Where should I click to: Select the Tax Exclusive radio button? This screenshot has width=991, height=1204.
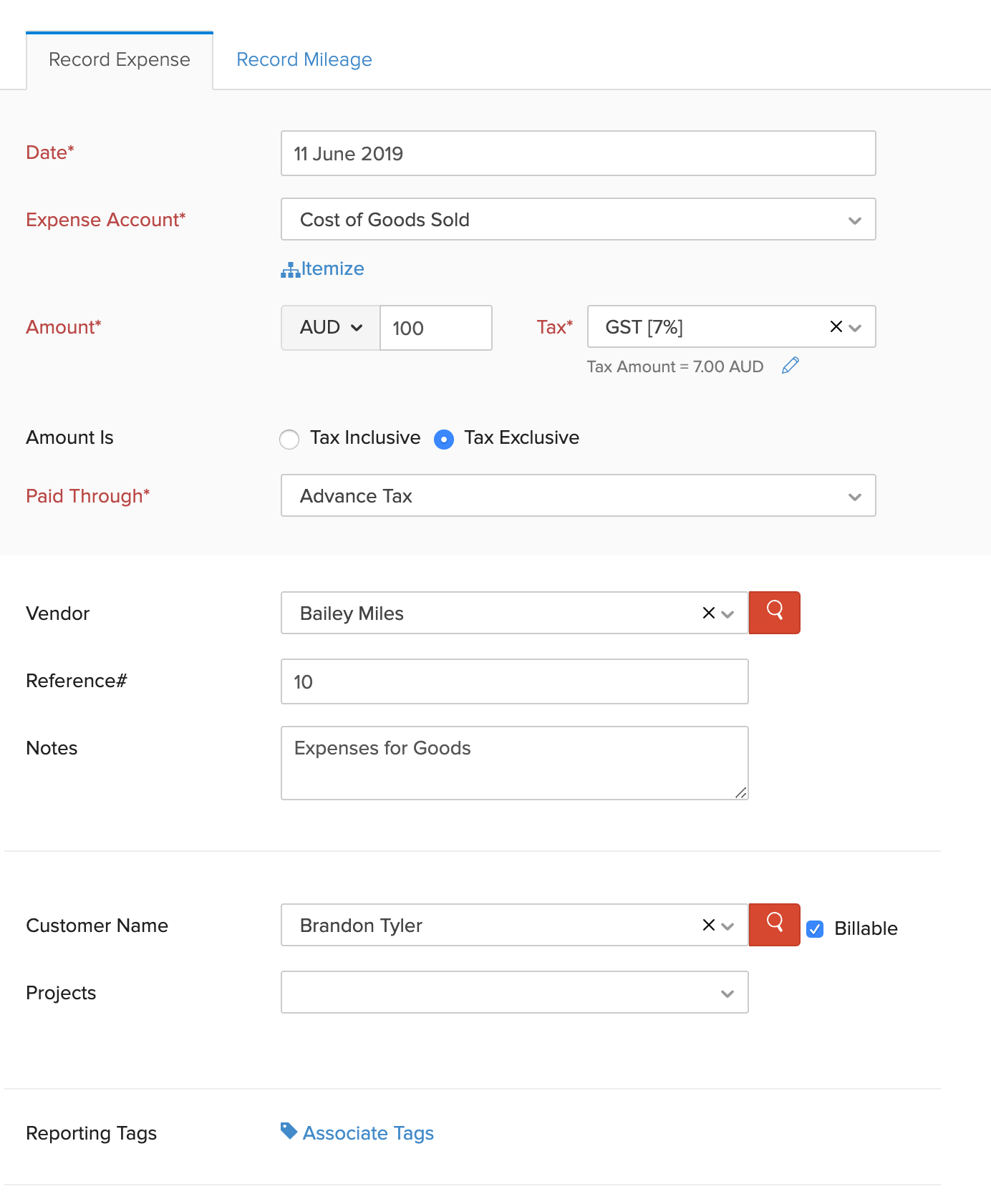point(444,439)
